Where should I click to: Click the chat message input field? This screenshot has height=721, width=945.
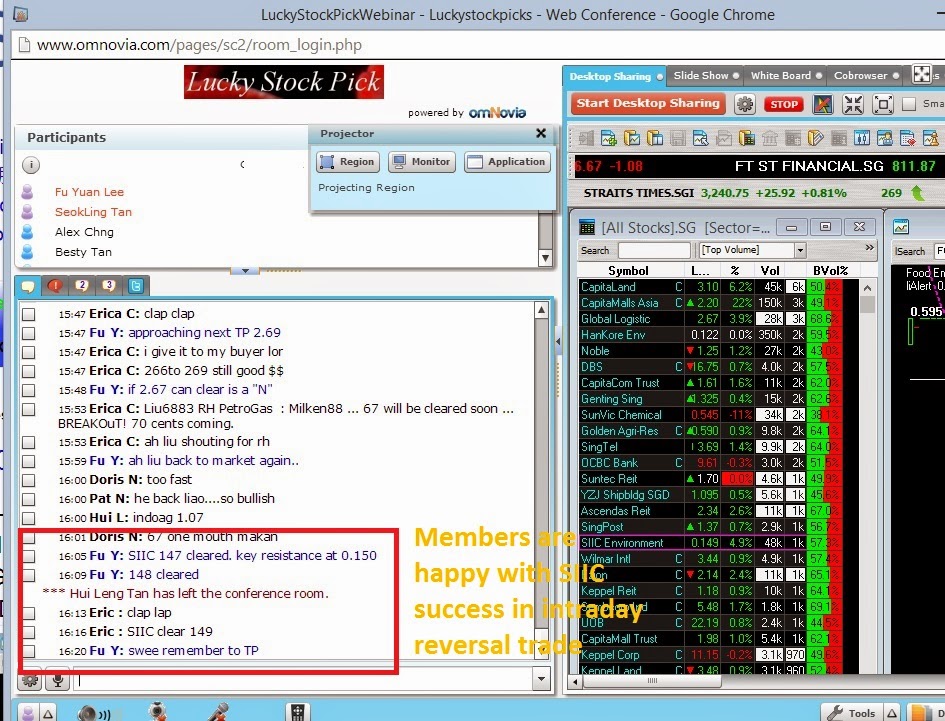click(x=303, y=681)
